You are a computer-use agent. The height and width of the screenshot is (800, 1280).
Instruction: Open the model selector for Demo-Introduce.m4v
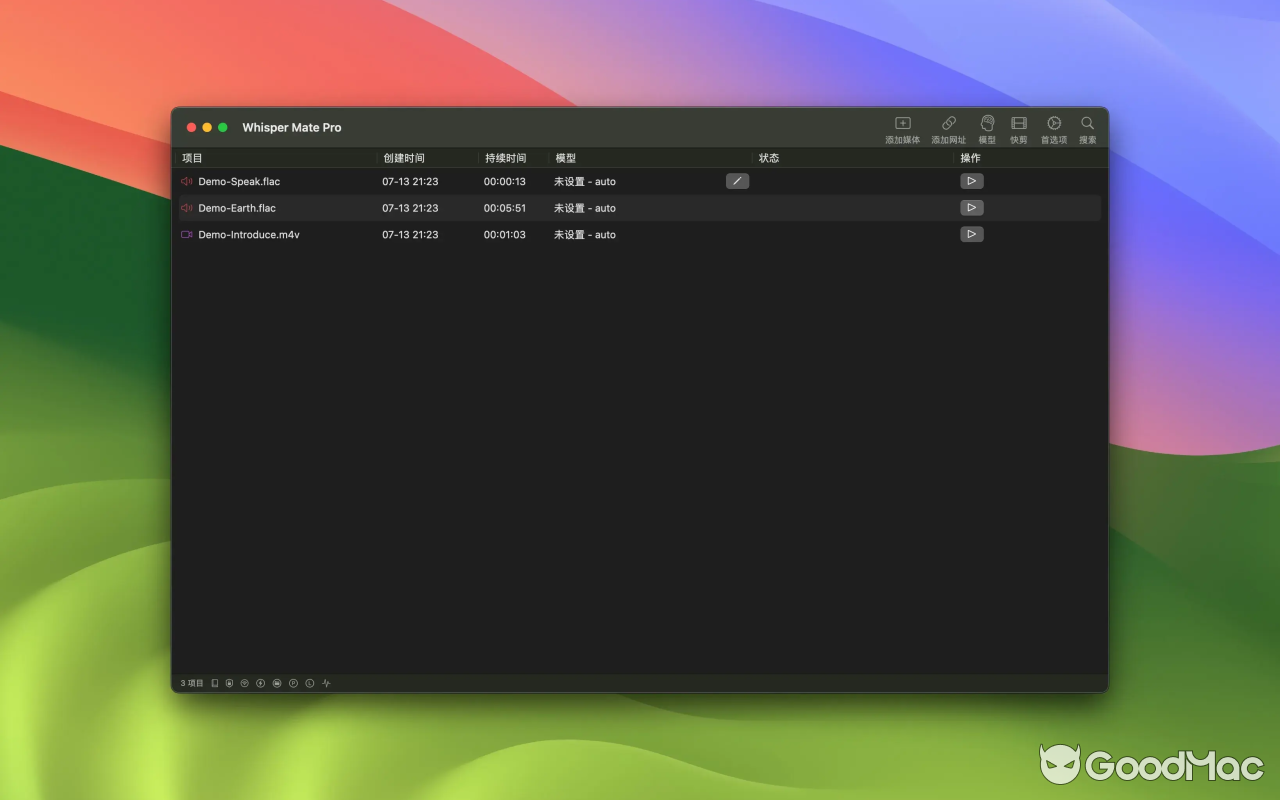584,234
